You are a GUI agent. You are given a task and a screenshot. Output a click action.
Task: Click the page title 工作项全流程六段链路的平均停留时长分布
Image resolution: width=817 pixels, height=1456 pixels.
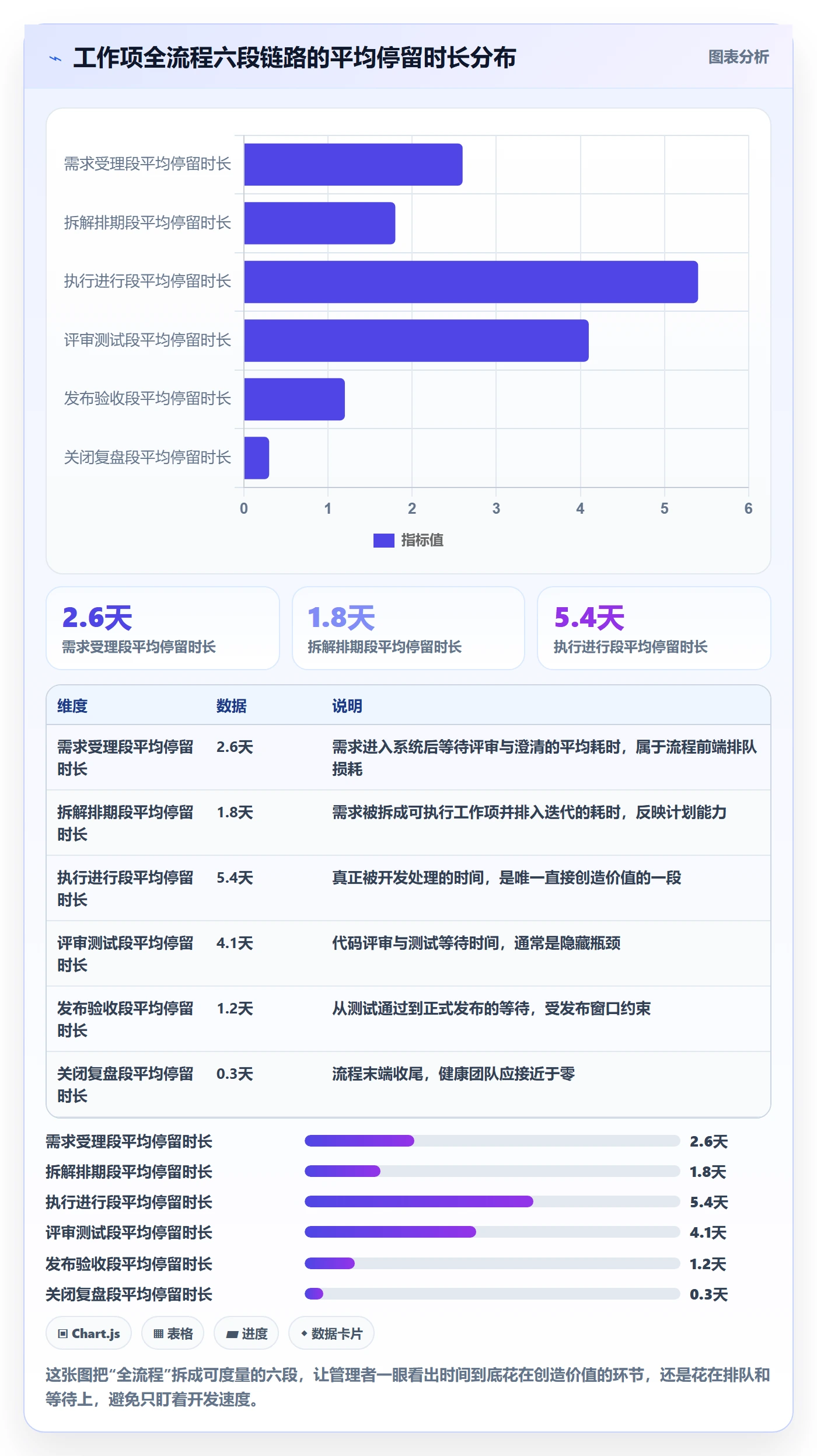[x=295, y=58]
